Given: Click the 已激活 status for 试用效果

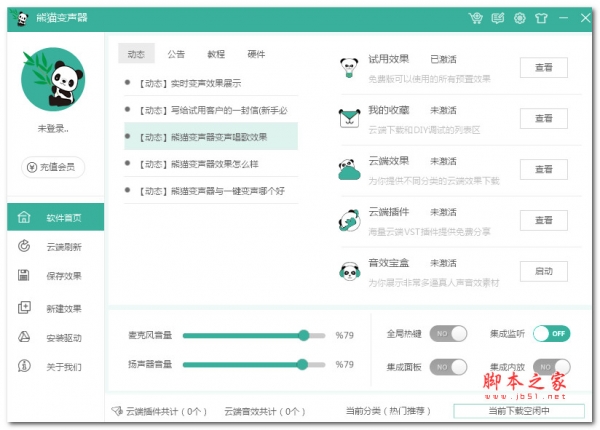Looking at the screenshot, I should [443, 59].
